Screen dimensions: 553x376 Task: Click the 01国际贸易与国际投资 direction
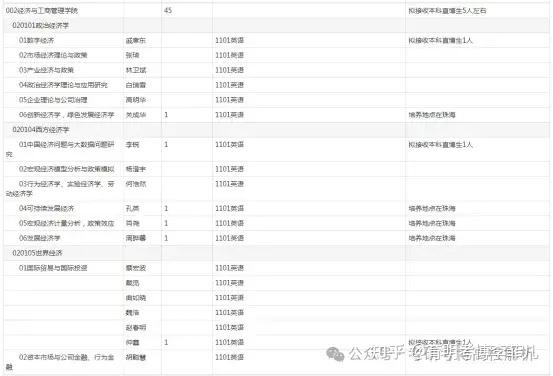(53, 268)
